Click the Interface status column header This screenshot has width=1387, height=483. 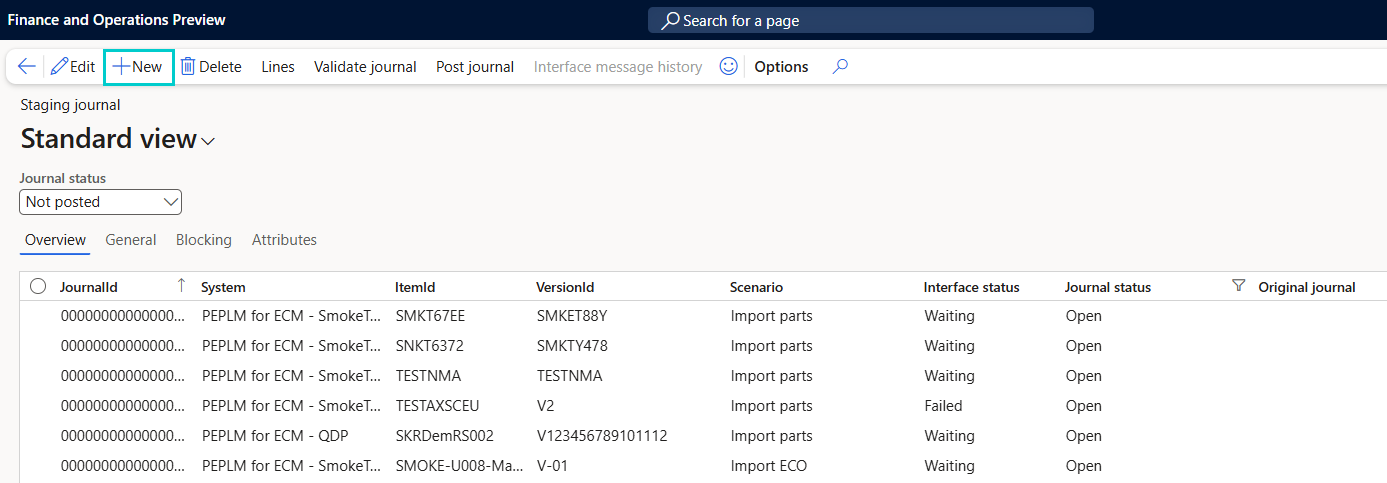point(971,287)
